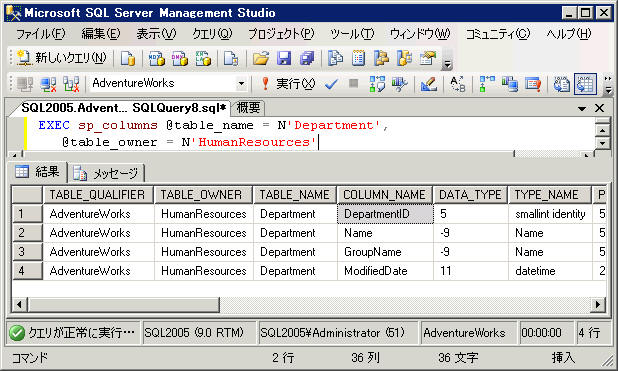Image resolution: width=618 pixels, height=371 pixels.
Task: Analyze query in Database Engine Tuning Advisor
Action: pos(400,84)
